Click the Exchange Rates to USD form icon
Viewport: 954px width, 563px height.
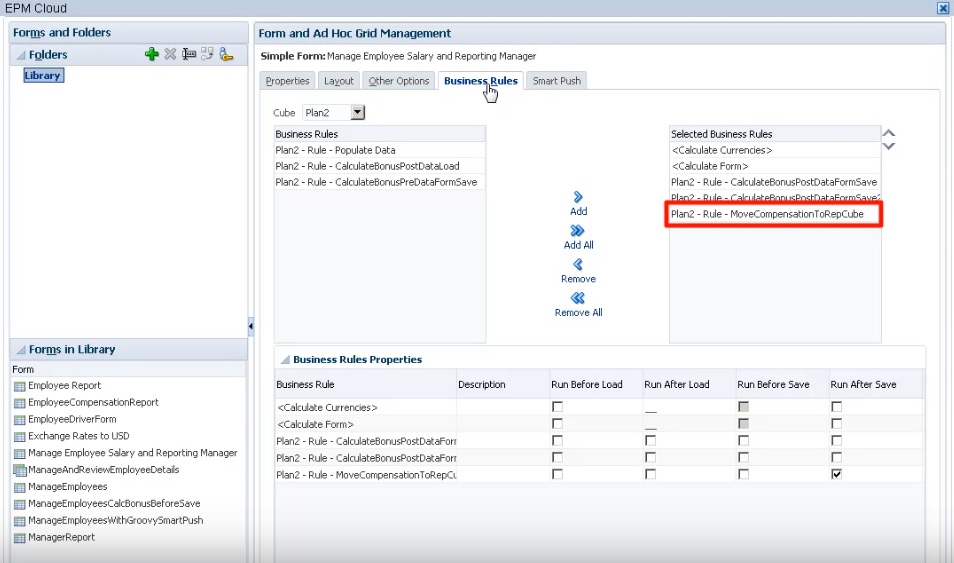click(x=19, y=436)
